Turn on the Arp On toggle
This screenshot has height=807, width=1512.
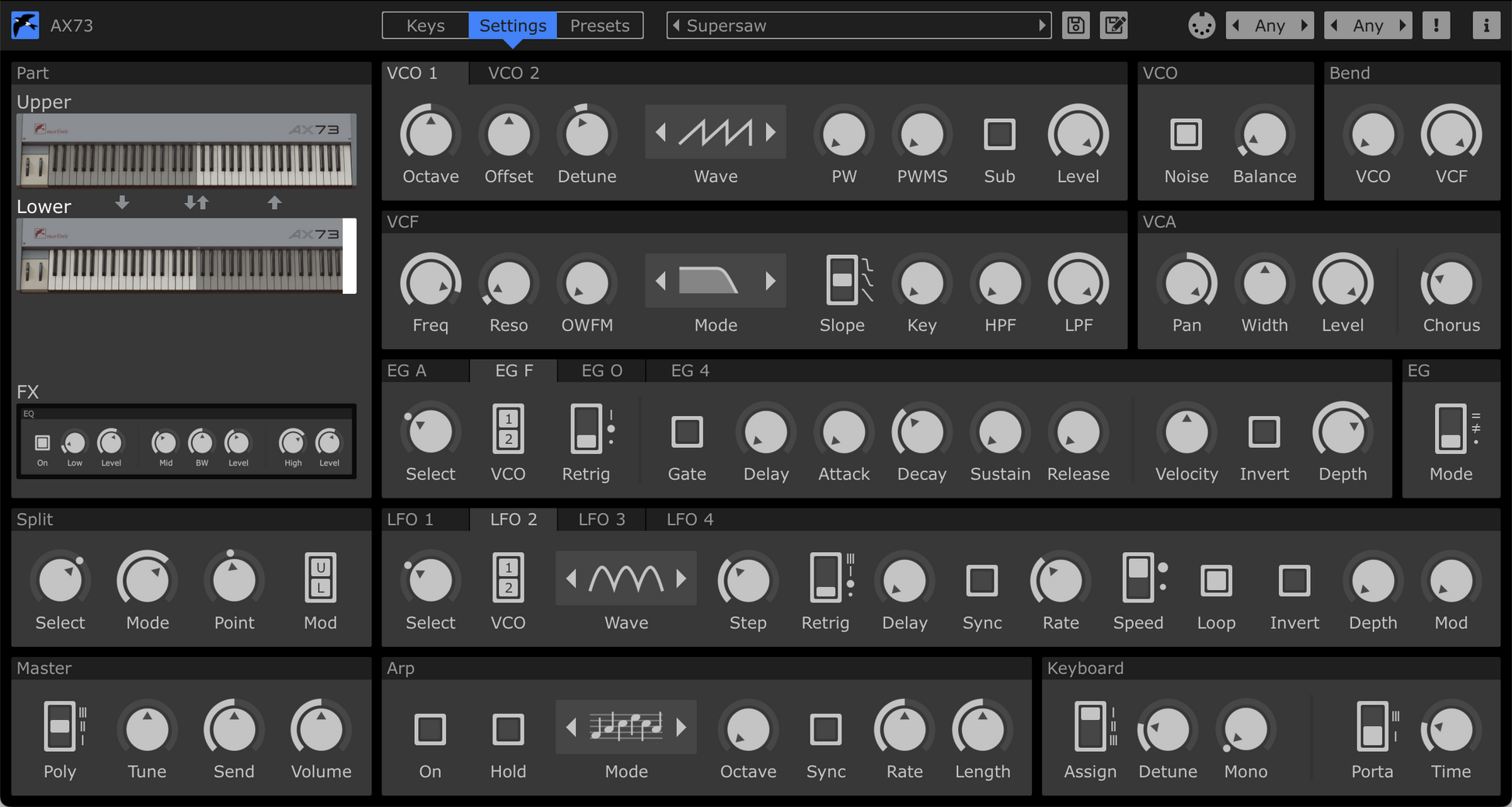click(x=430, y=729)
